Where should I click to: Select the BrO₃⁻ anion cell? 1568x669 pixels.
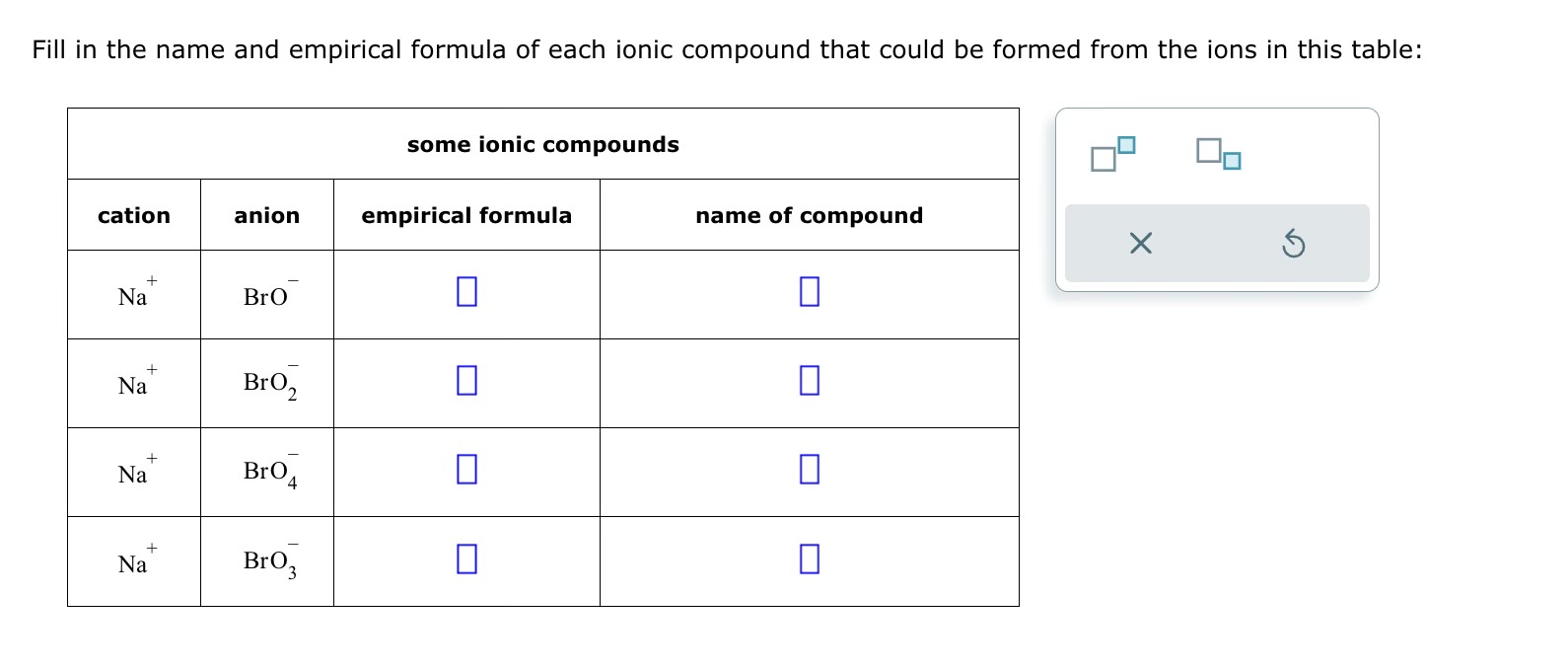pyautogui.click(x=266, y=559)
